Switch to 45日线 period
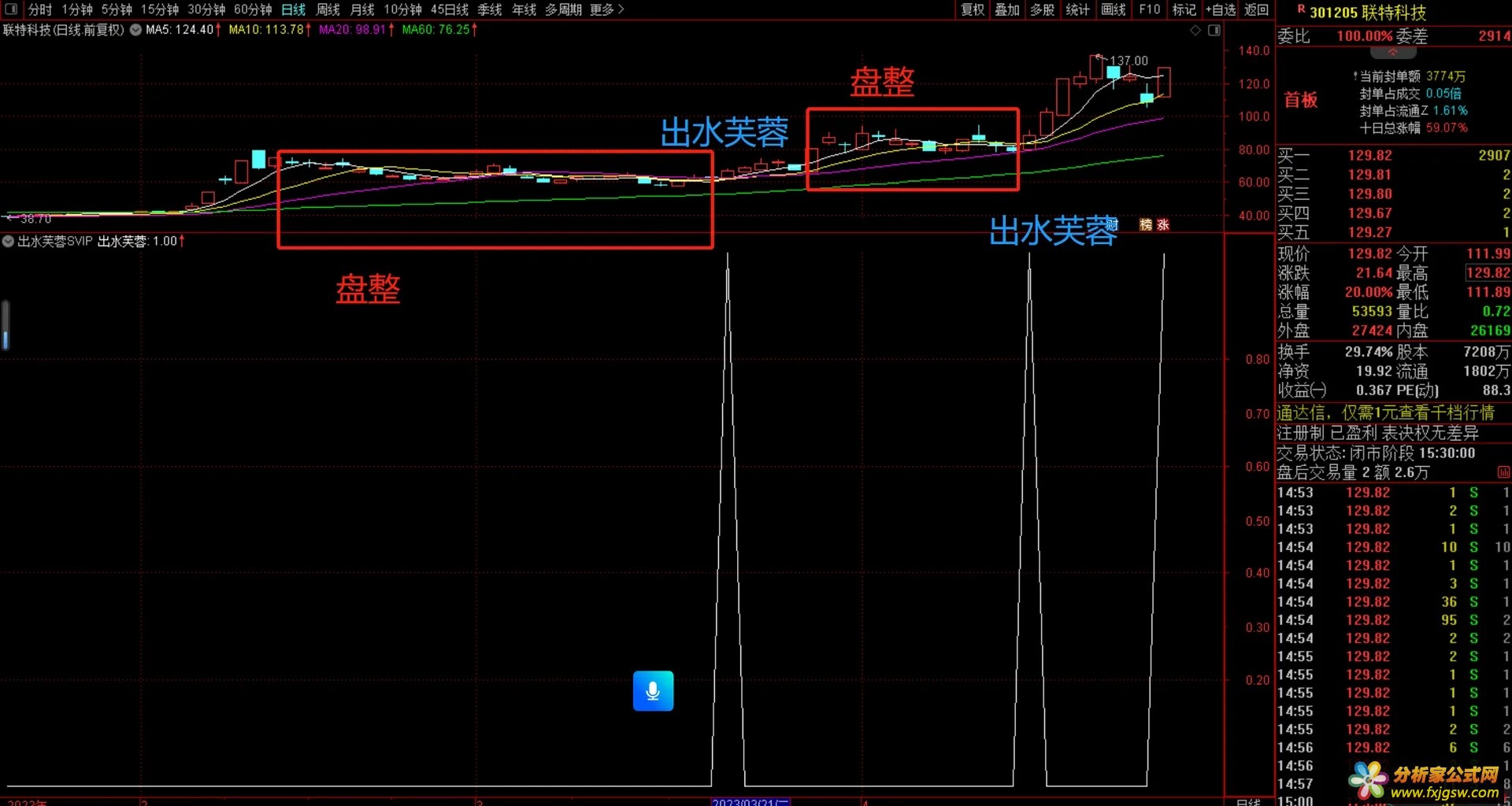The image size is (1512, 806). [x=450, y=9]
